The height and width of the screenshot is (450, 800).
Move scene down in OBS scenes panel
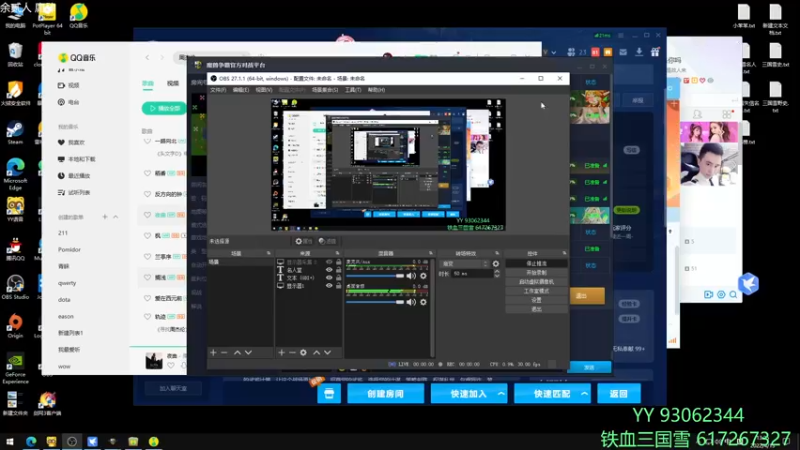coord(248,353)
